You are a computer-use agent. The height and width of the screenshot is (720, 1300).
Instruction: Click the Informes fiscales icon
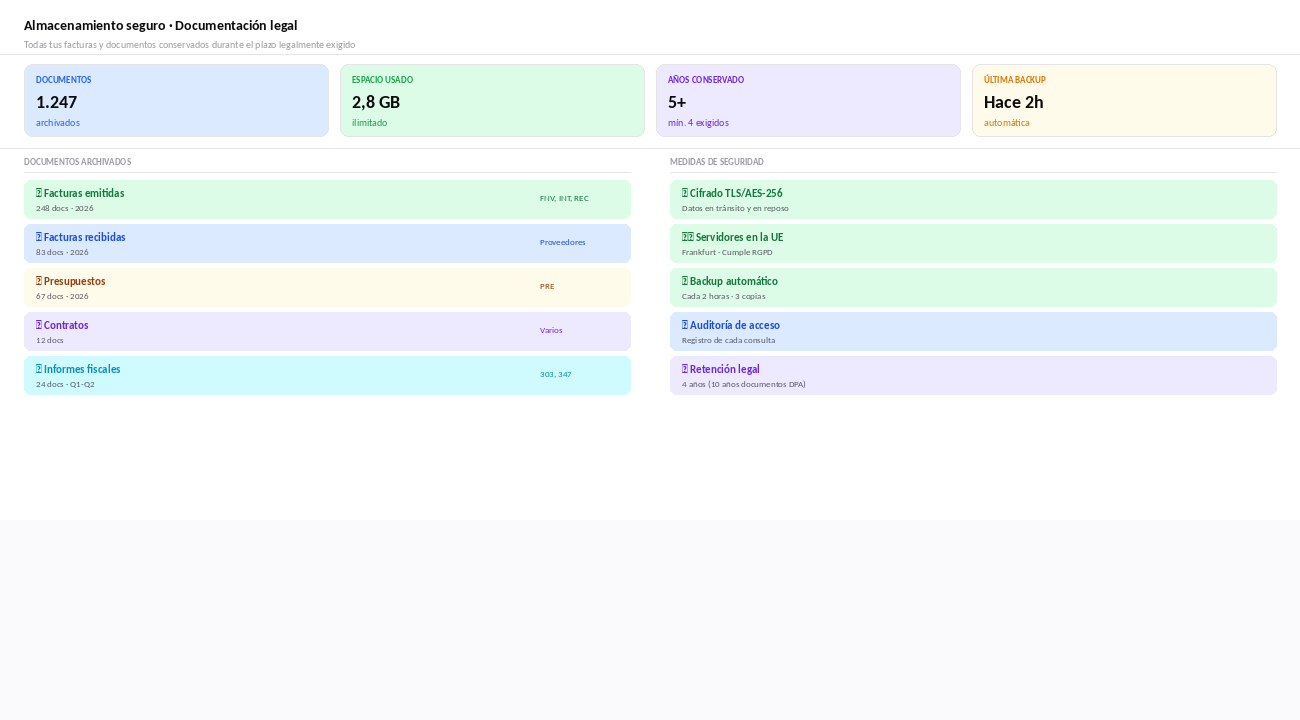(x=39, y=369)
